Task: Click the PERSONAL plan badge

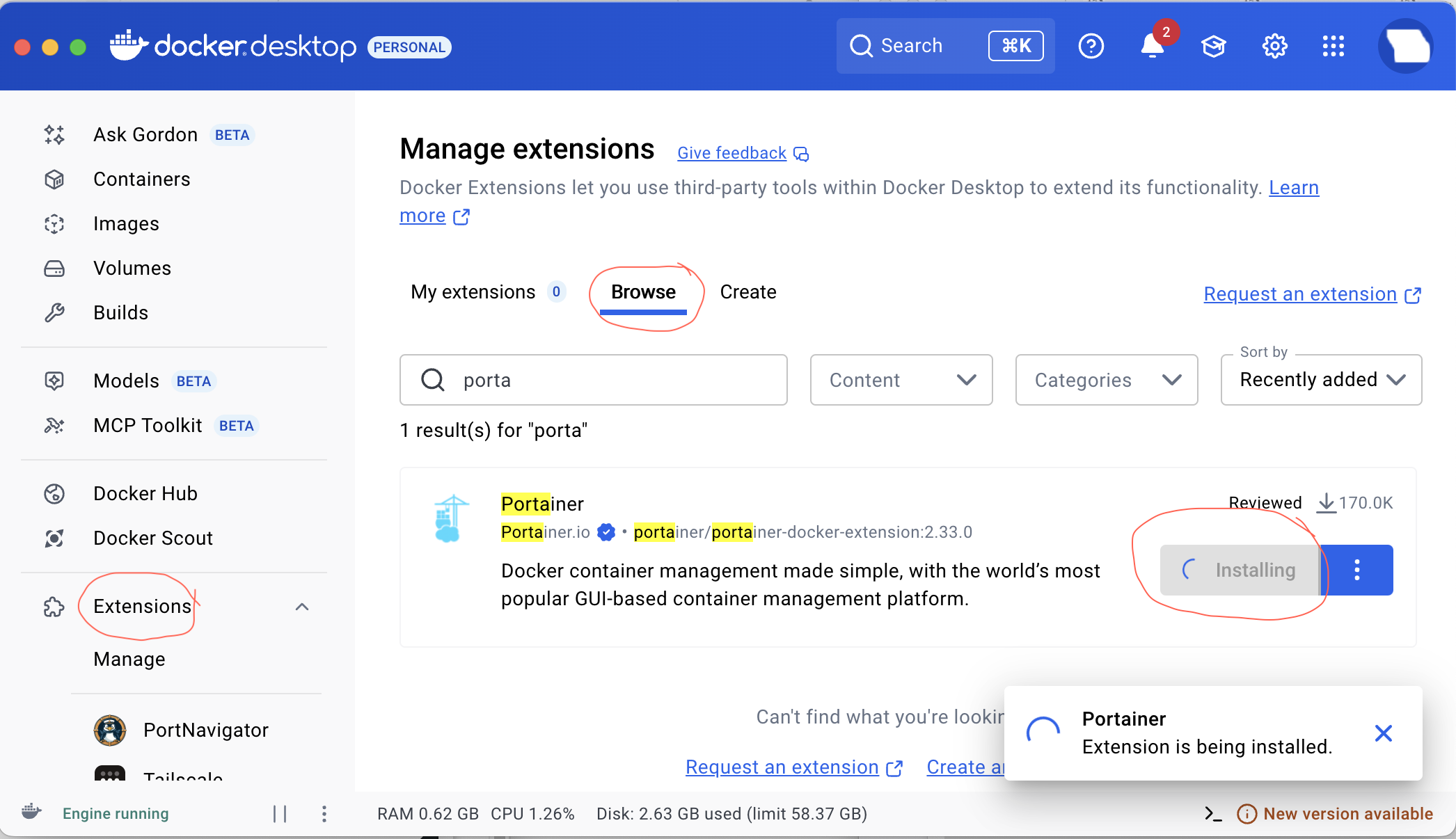Action: pyautogui.click(x=409, y=47)
